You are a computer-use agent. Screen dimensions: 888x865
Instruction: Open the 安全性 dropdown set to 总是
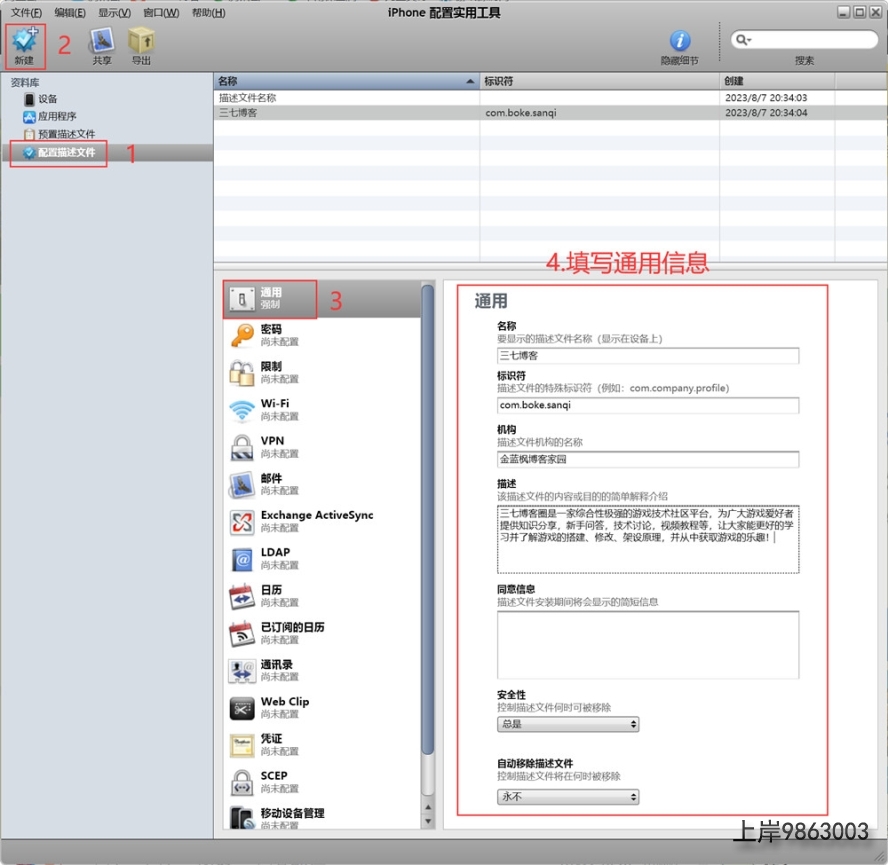point(568,724)
